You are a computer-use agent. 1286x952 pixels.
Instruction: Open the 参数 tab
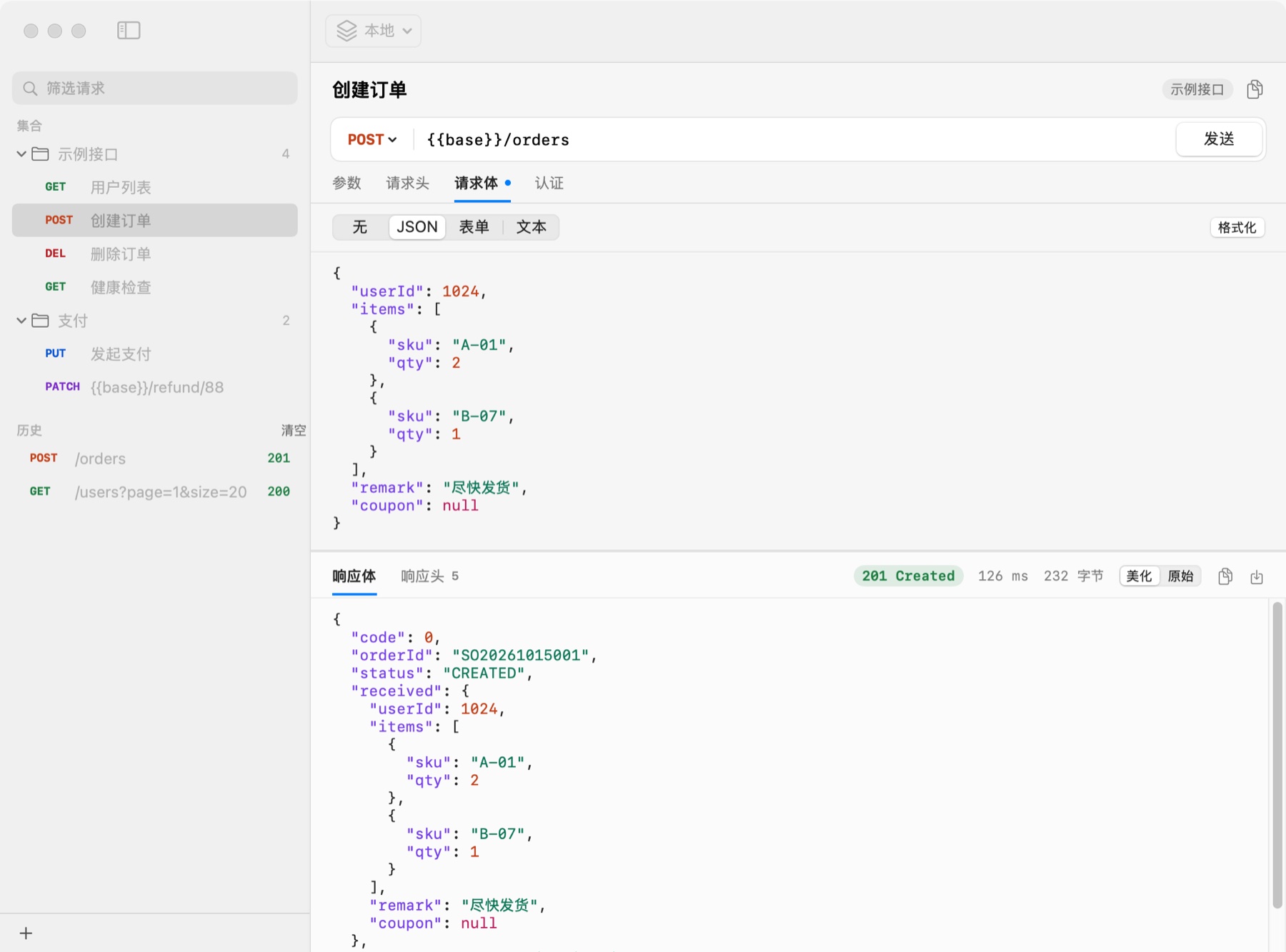coord(347,183)
